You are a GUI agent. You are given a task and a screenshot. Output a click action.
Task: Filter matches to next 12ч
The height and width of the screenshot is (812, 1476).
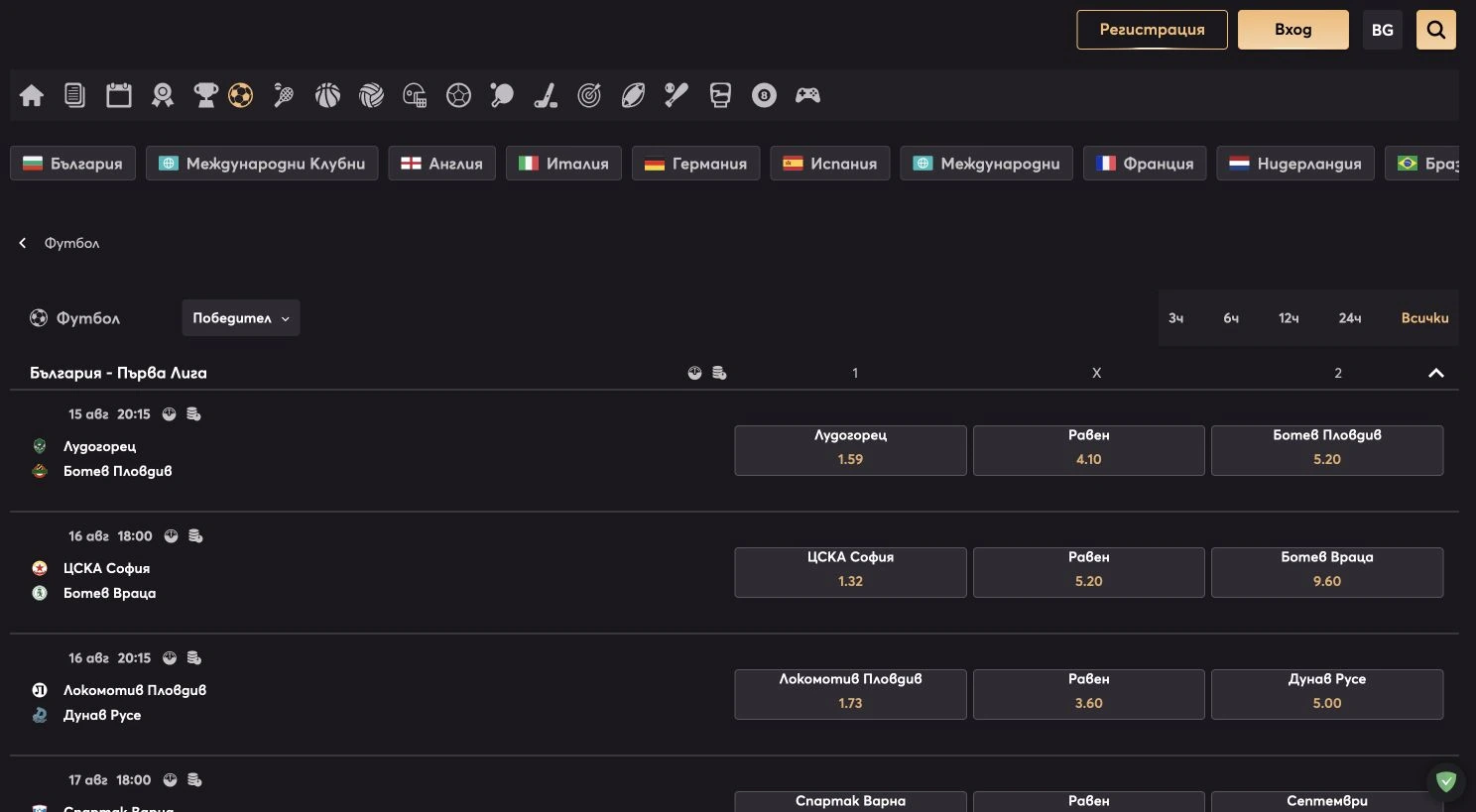(1289, 318)
